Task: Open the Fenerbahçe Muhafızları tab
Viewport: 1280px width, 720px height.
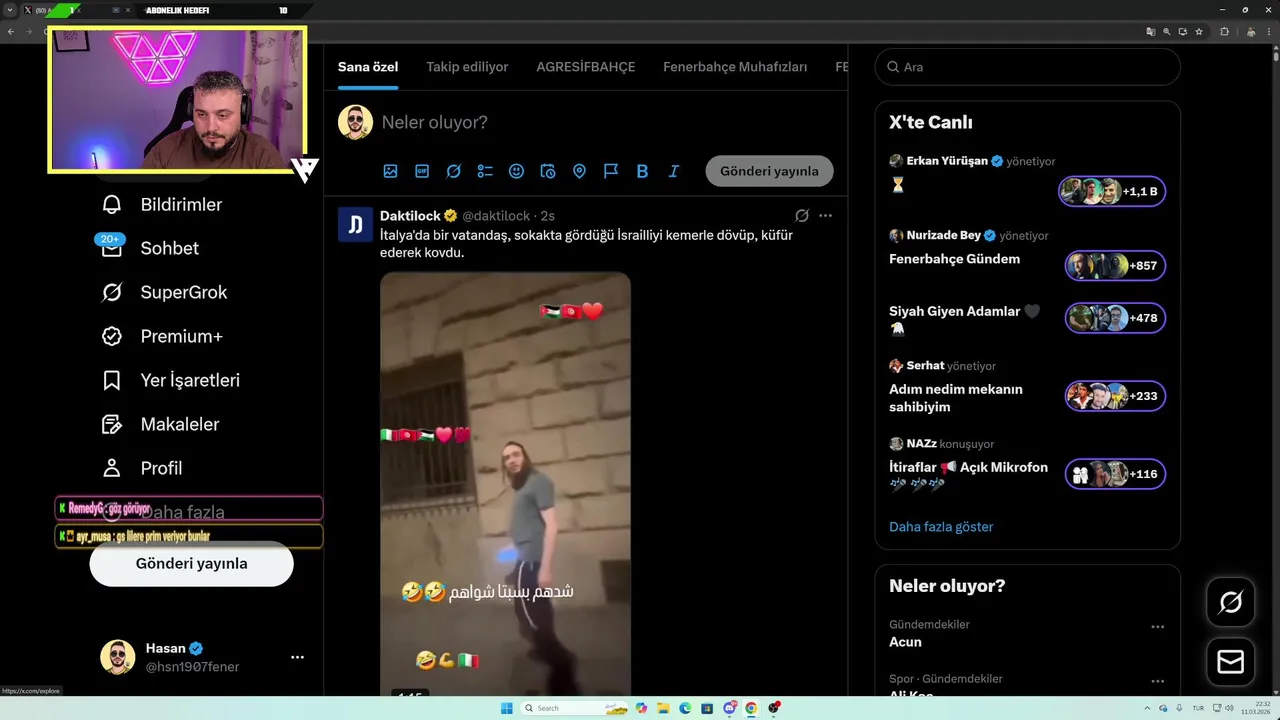Action: coord(735,67)
